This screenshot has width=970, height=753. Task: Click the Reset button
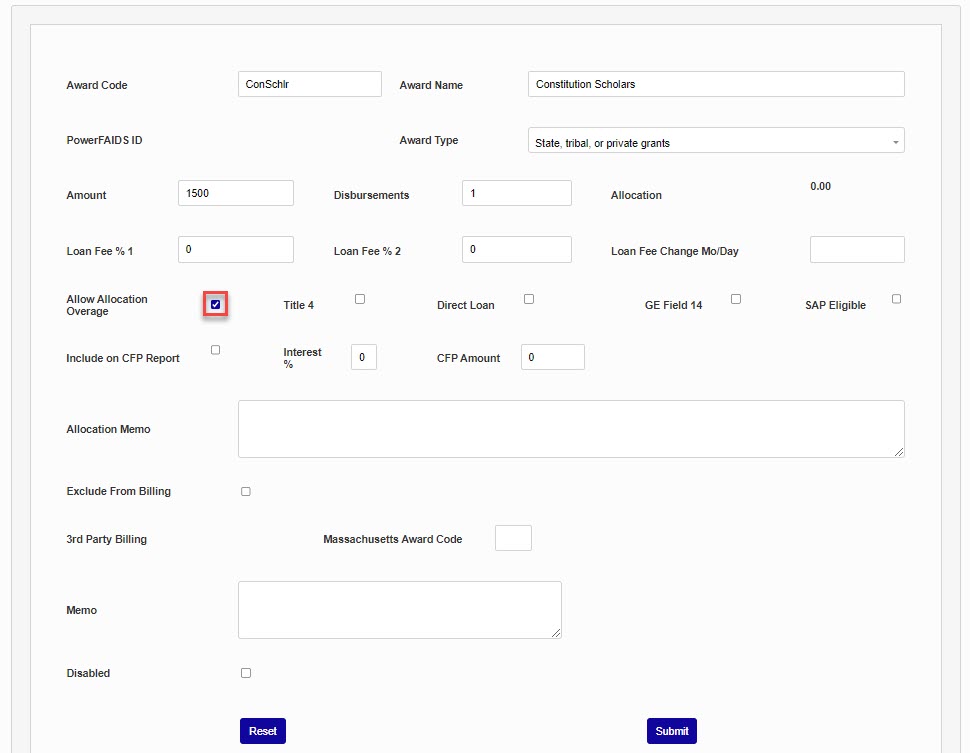263,731
